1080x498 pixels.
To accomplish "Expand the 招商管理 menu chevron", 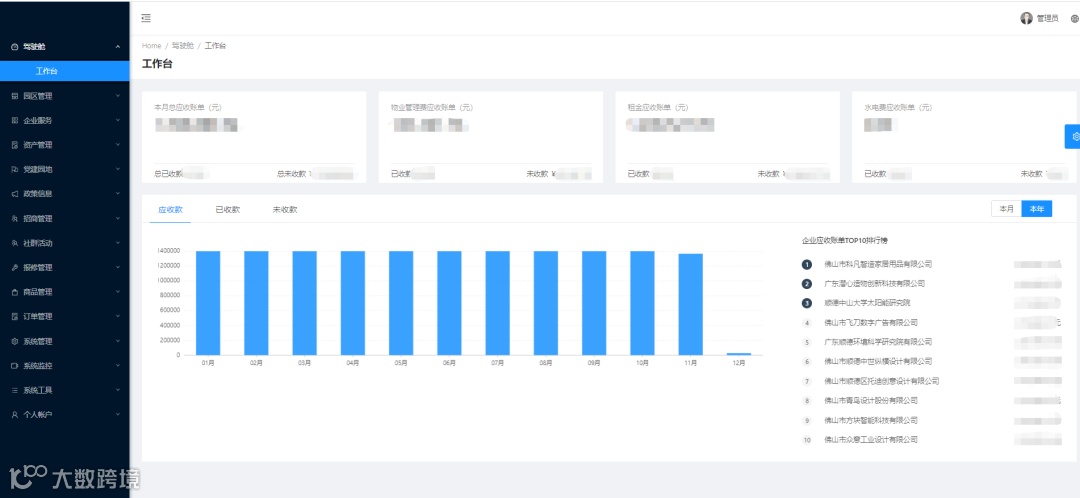I will pos(118,219).
